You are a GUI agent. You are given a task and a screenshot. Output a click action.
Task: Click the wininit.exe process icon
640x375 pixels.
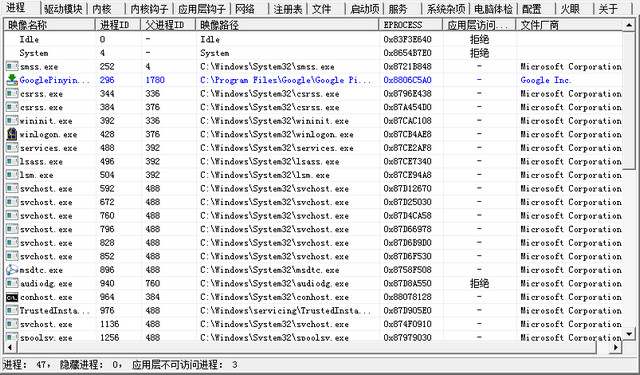coord(12,120)
